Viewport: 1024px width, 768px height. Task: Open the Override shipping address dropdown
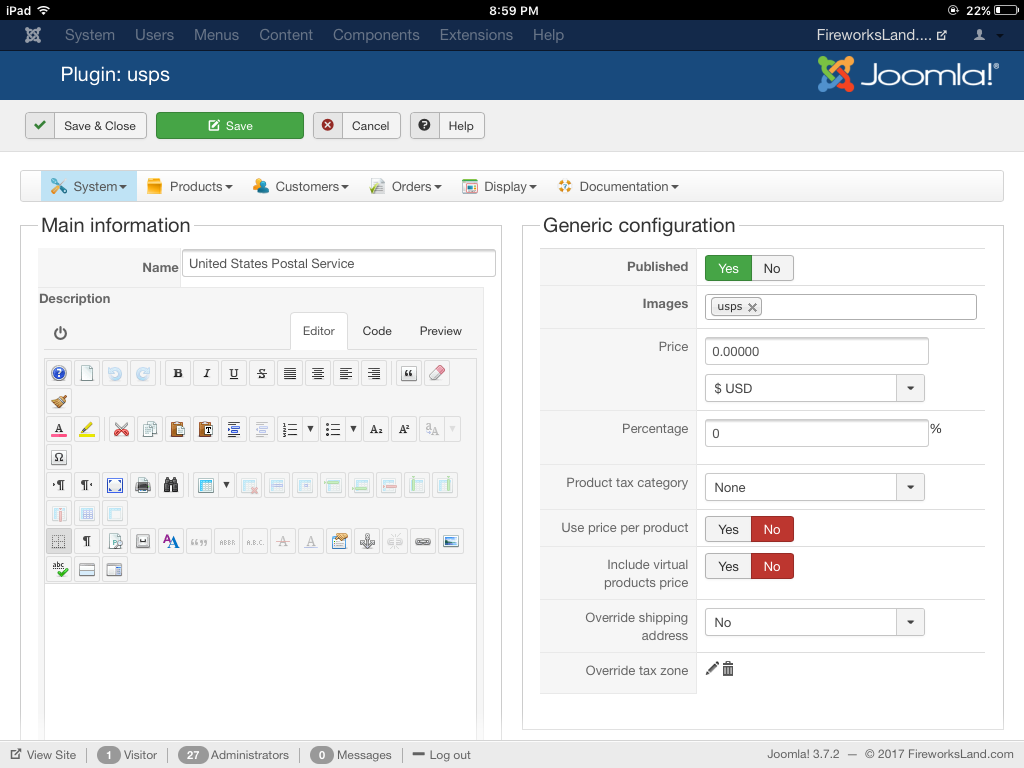[814, 622]
